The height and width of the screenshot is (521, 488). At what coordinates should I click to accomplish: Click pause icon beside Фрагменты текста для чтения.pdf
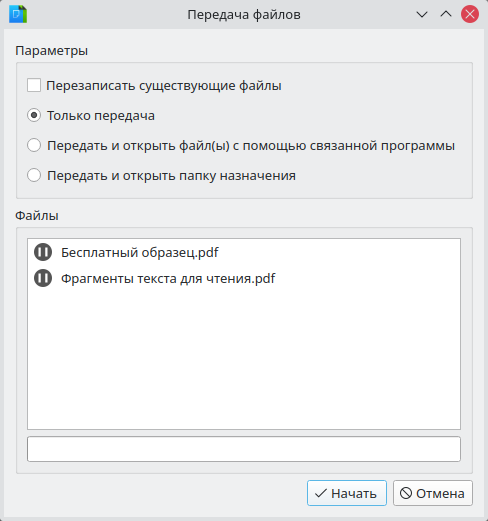point(43,278)
